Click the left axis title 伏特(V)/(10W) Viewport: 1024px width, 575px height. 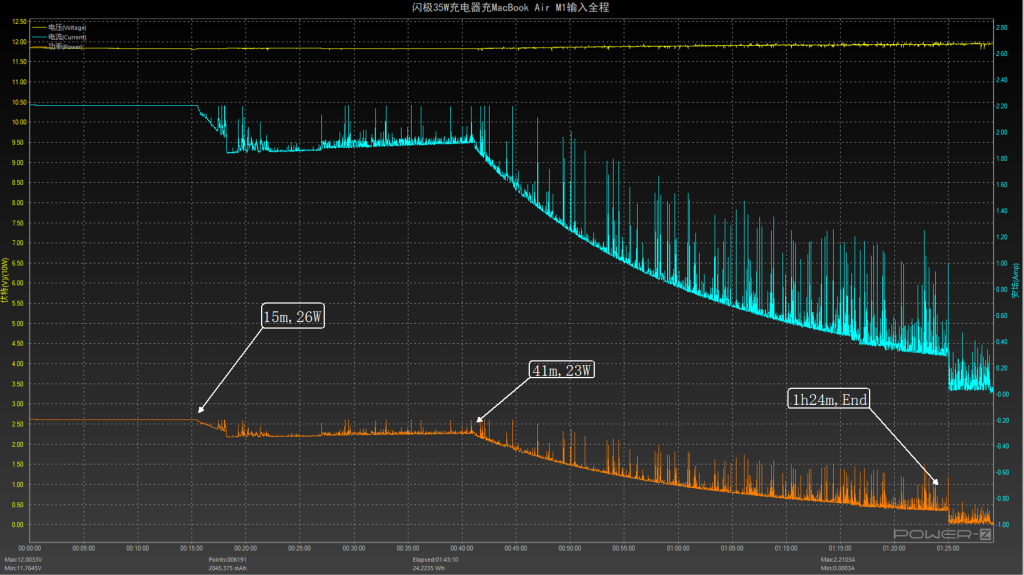[x=5, y=280]
